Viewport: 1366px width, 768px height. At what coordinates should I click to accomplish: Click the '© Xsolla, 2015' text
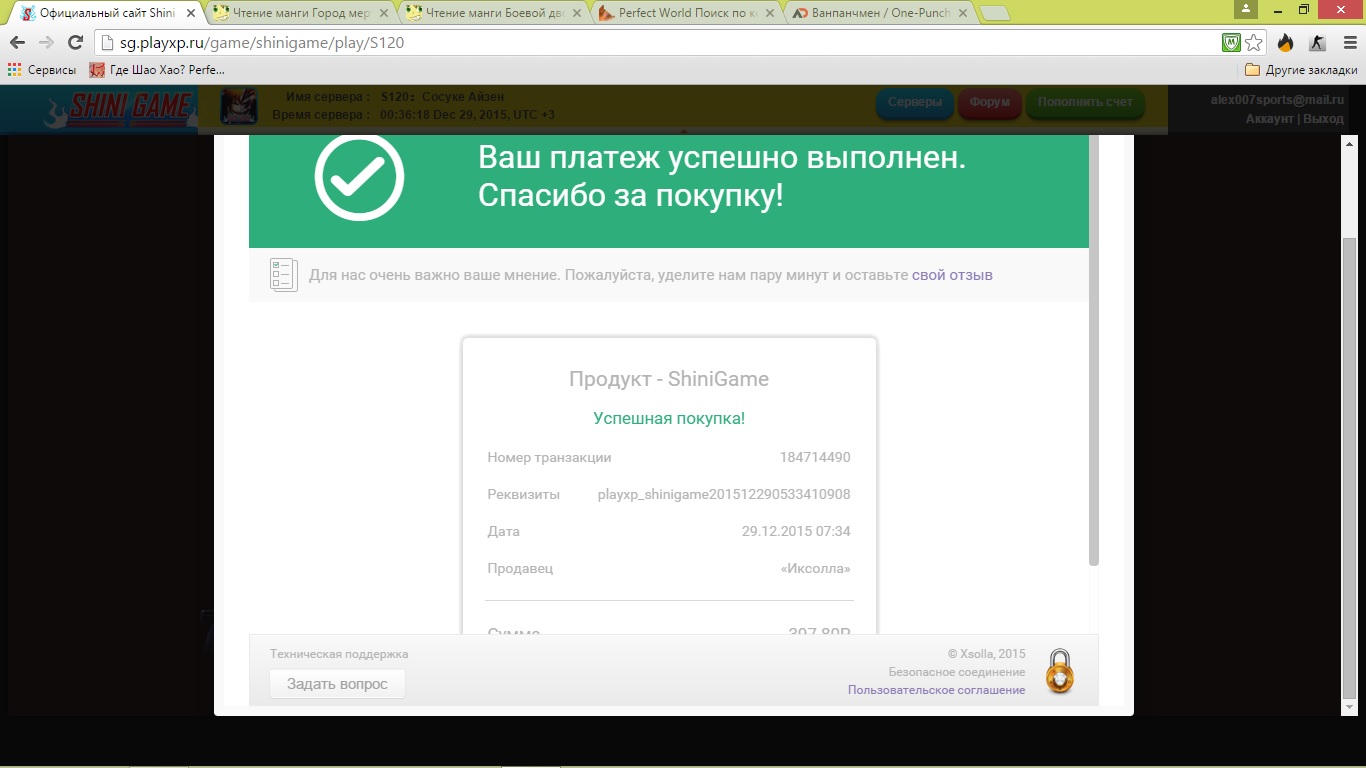point(986,654)
